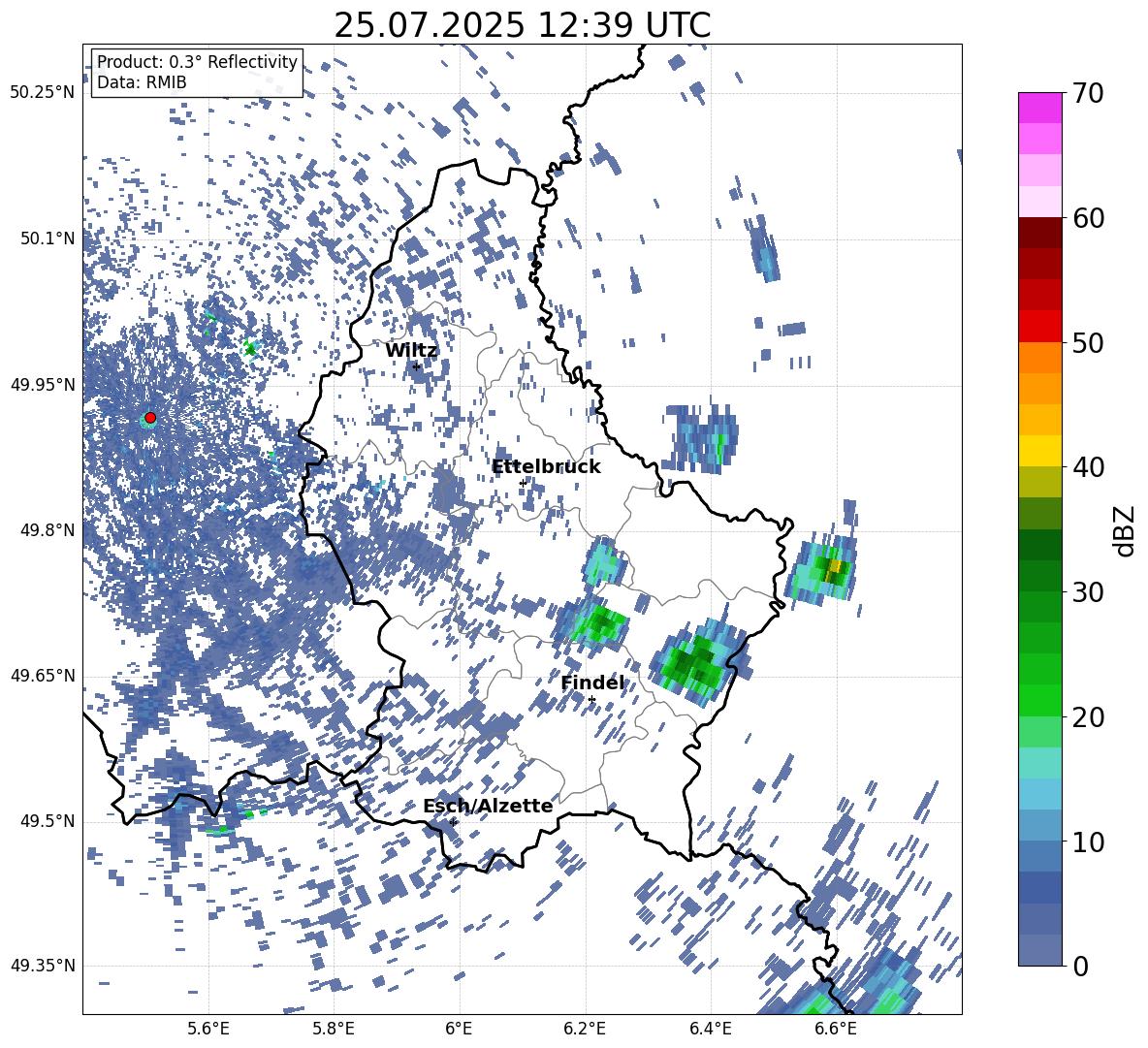Image resolution: width=1148 pixels, height=1048 pixels.
Task: Click the 20 colorbar tick label
Action: pos(1087,717)
